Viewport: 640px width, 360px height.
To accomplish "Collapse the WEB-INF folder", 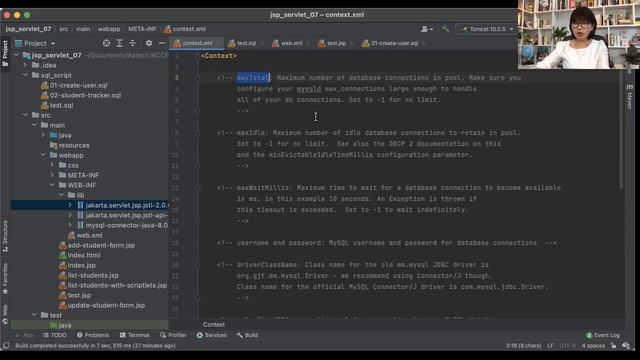I will tap(53, 185).
